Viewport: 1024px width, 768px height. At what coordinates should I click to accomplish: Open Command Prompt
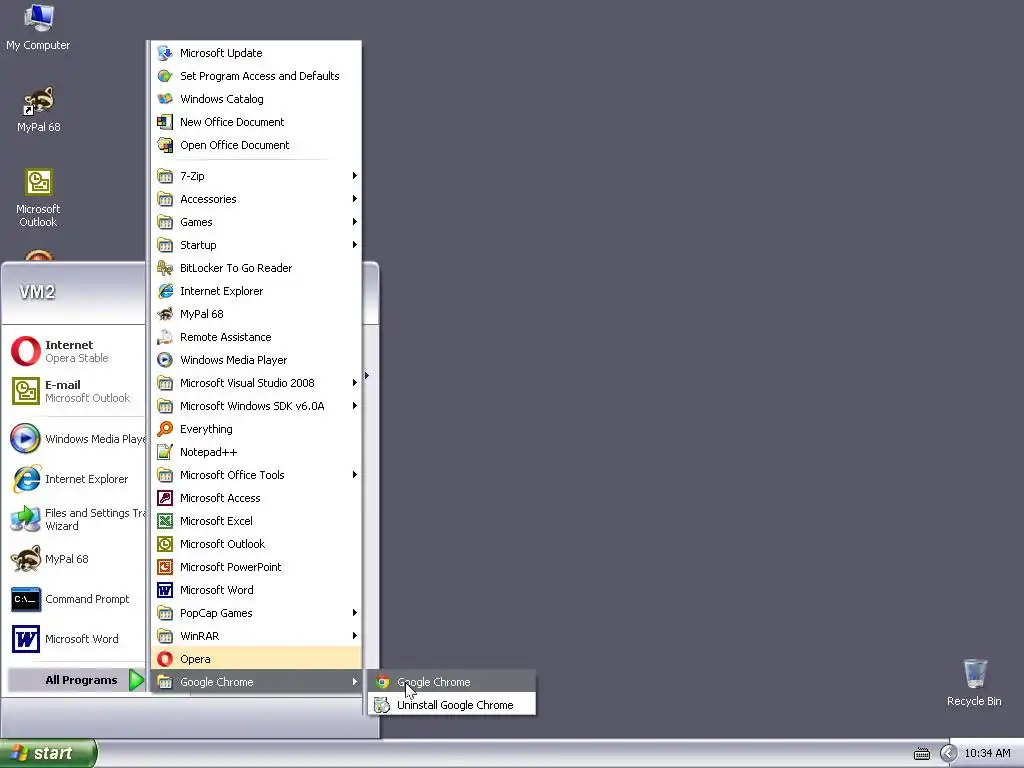point(76,599)
